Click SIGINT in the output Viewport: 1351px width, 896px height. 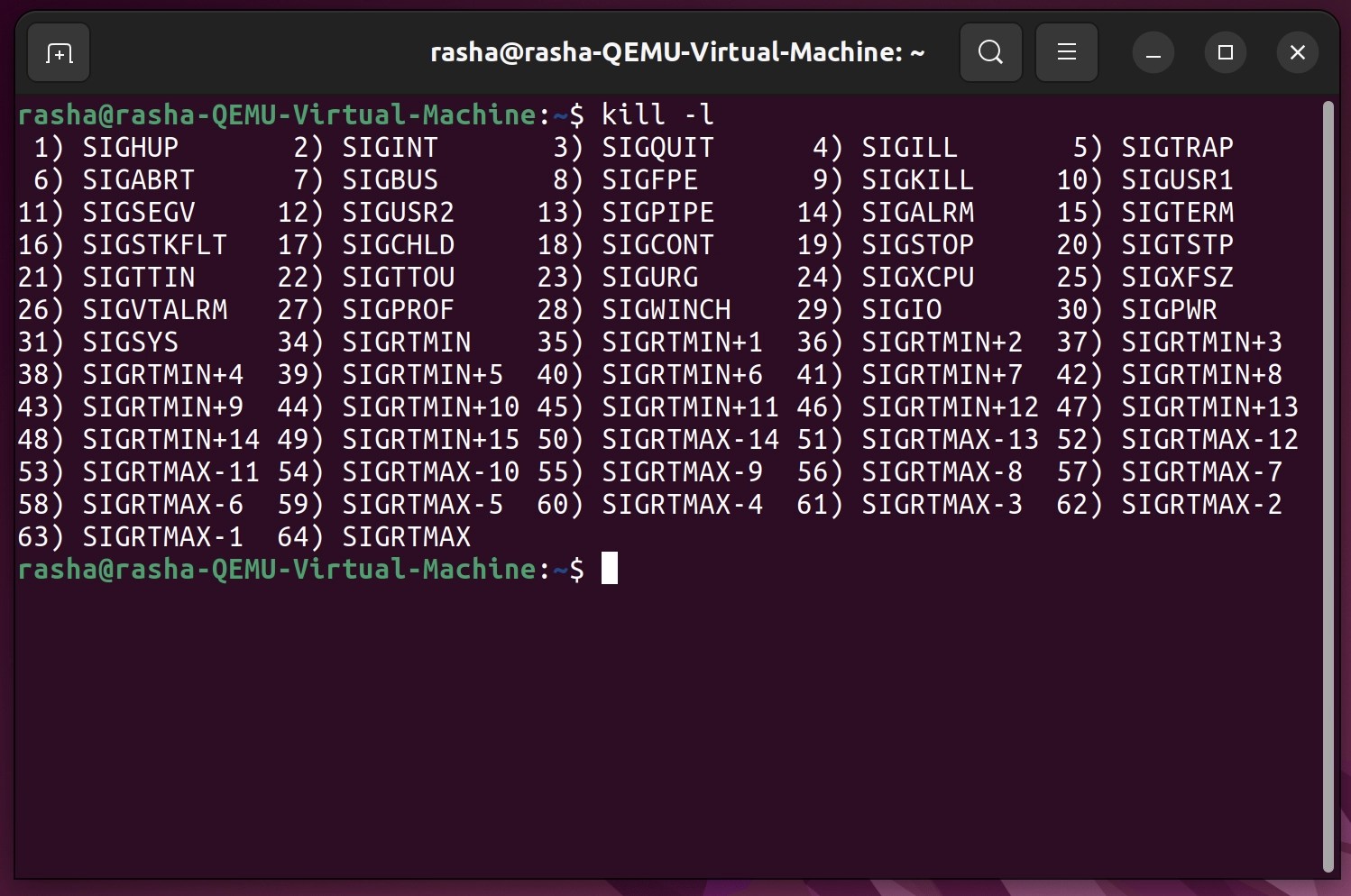pos(389,147)
